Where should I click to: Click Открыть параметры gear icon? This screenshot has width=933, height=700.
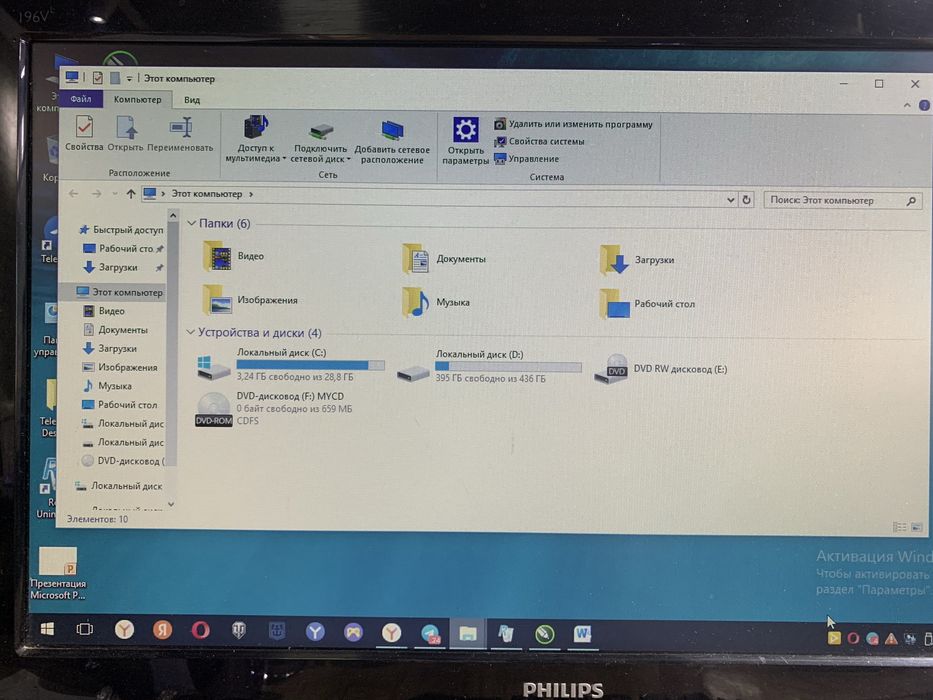pyautogui.click(x=465, y=141)
